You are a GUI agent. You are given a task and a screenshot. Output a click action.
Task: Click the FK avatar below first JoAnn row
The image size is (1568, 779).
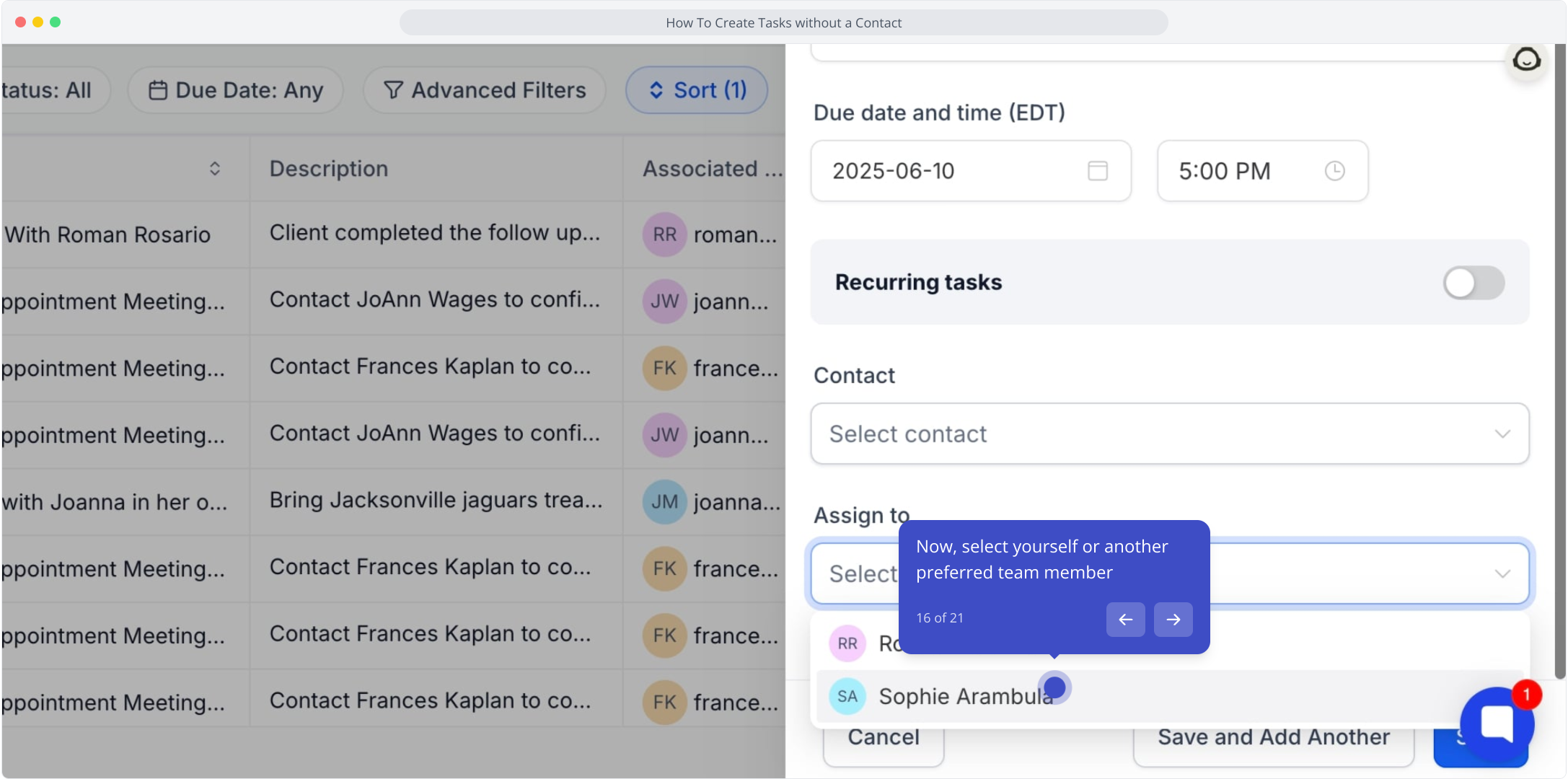coord(664,369)
